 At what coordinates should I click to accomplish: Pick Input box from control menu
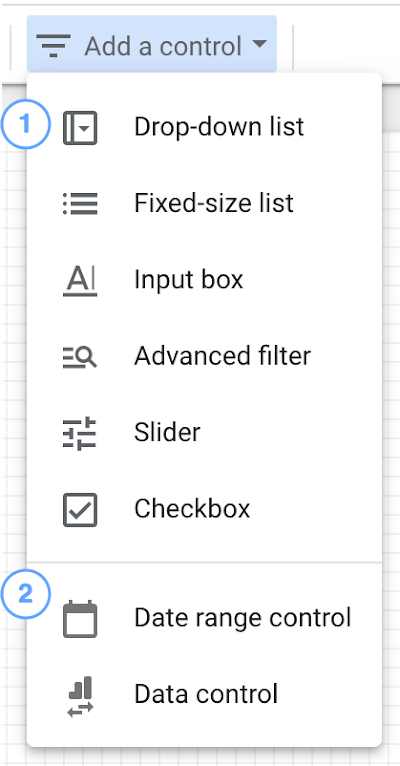coord(204,280)
